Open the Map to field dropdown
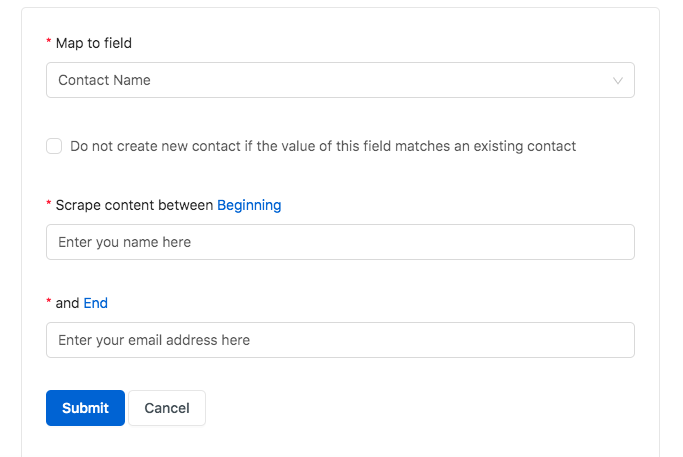The width and height of the screenshot is (683, 457). [340, 80]
